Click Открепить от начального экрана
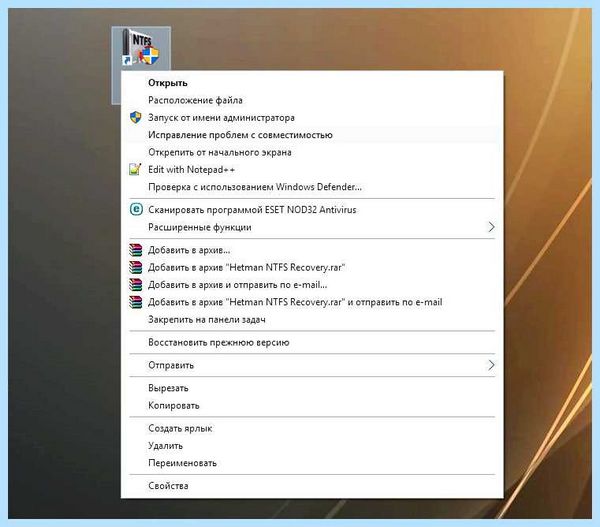 tap(312, 152)
